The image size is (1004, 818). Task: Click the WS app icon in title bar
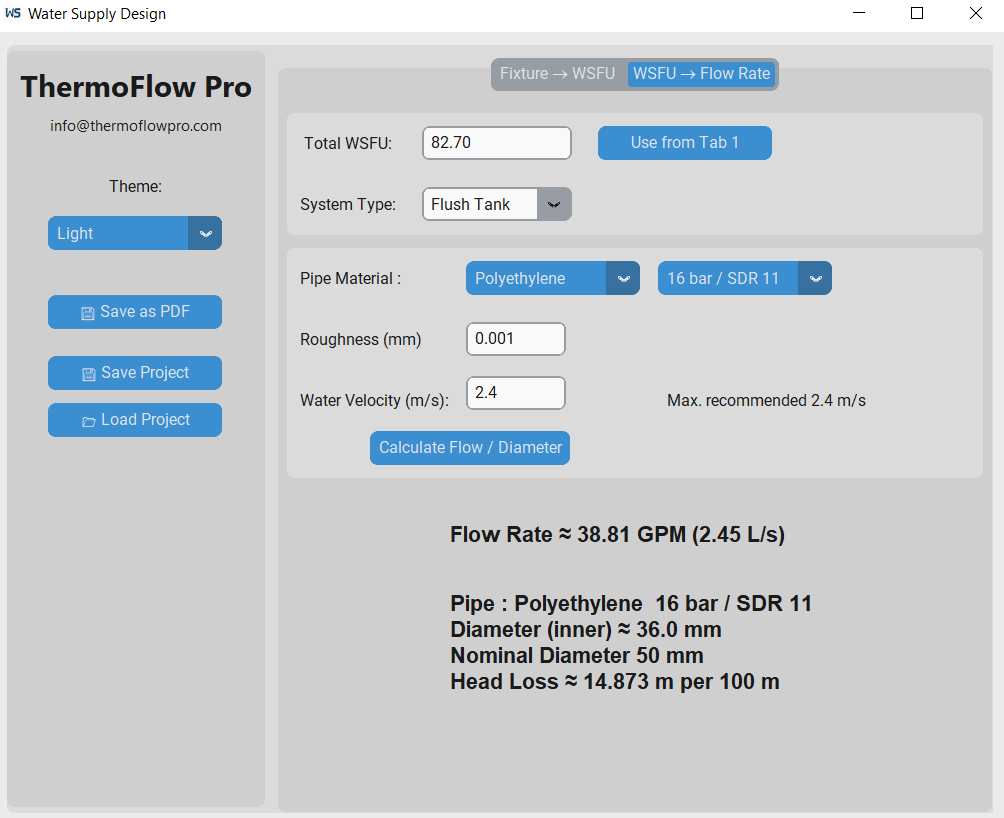click(x=13, y=14)
